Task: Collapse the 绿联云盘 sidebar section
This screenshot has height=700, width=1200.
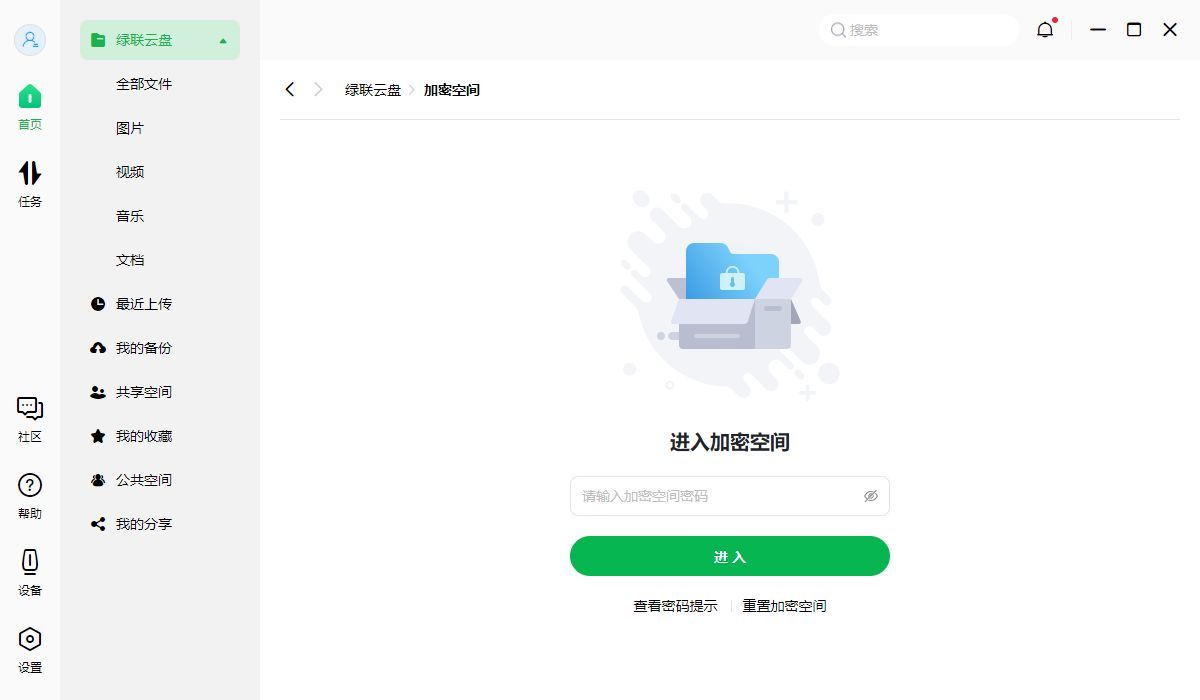Action: (224, 40)
